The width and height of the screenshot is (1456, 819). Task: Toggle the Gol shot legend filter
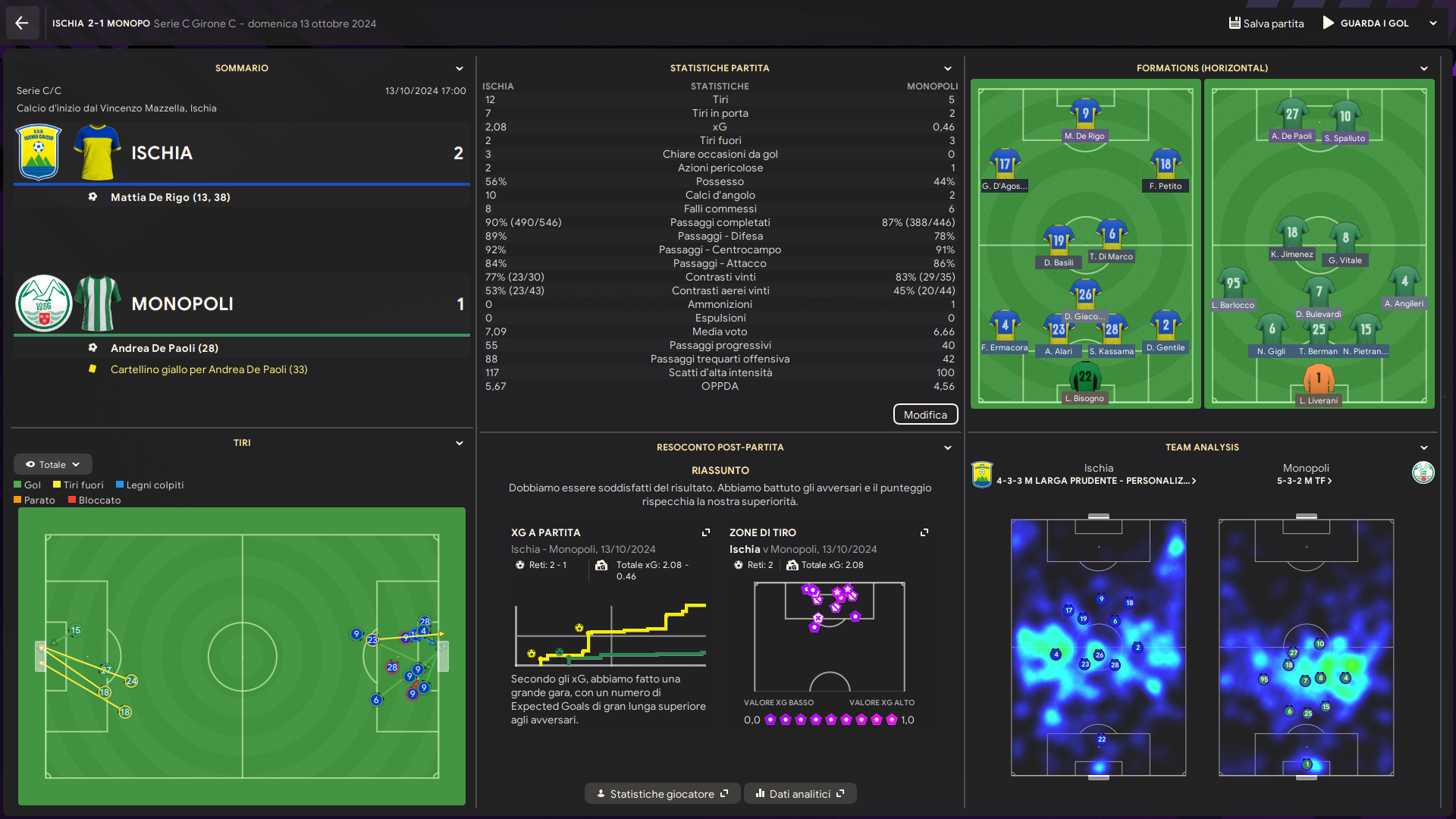tap(27, 485)
